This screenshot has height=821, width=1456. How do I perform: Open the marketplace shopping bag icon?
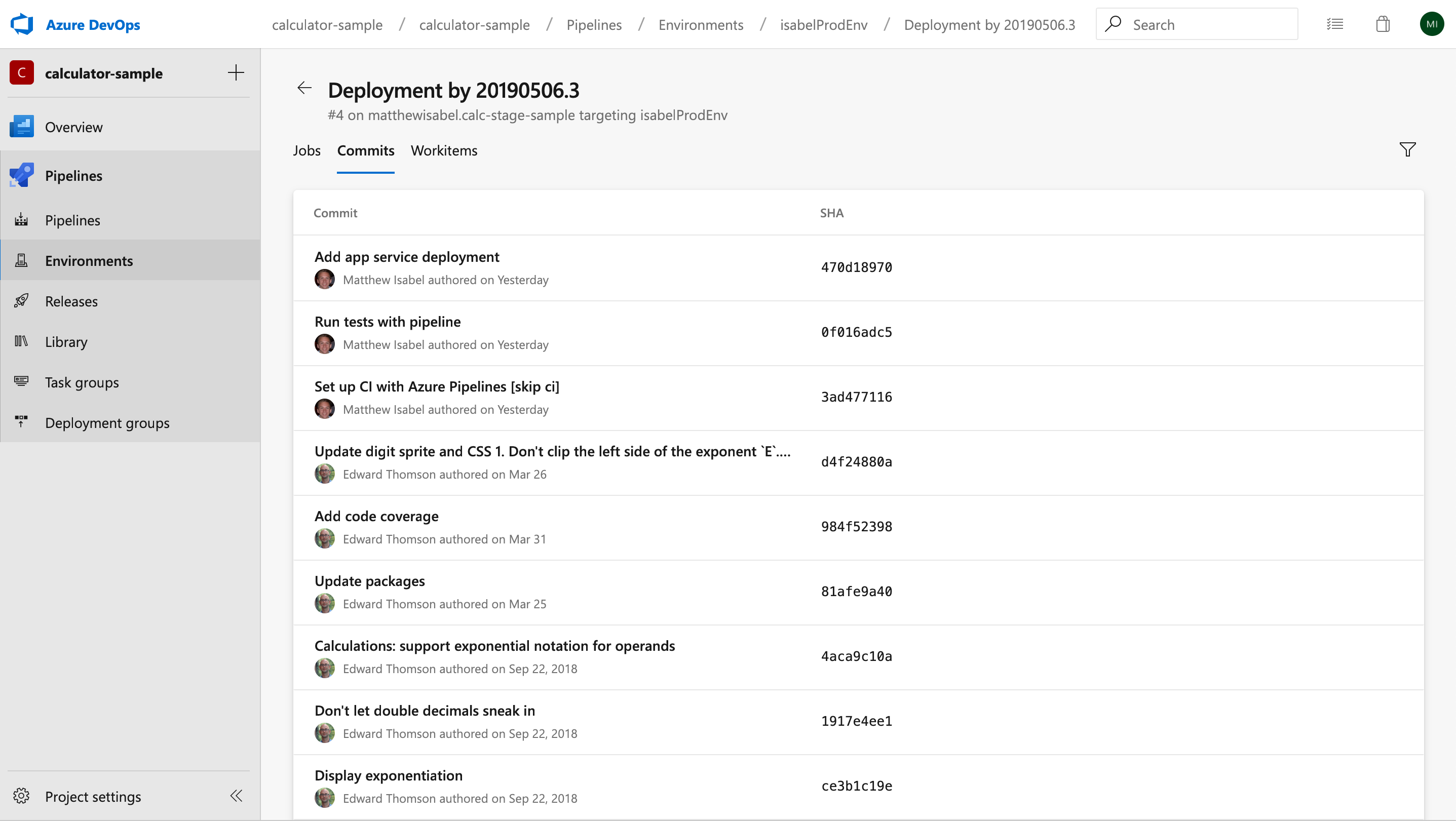[1383, 24]
